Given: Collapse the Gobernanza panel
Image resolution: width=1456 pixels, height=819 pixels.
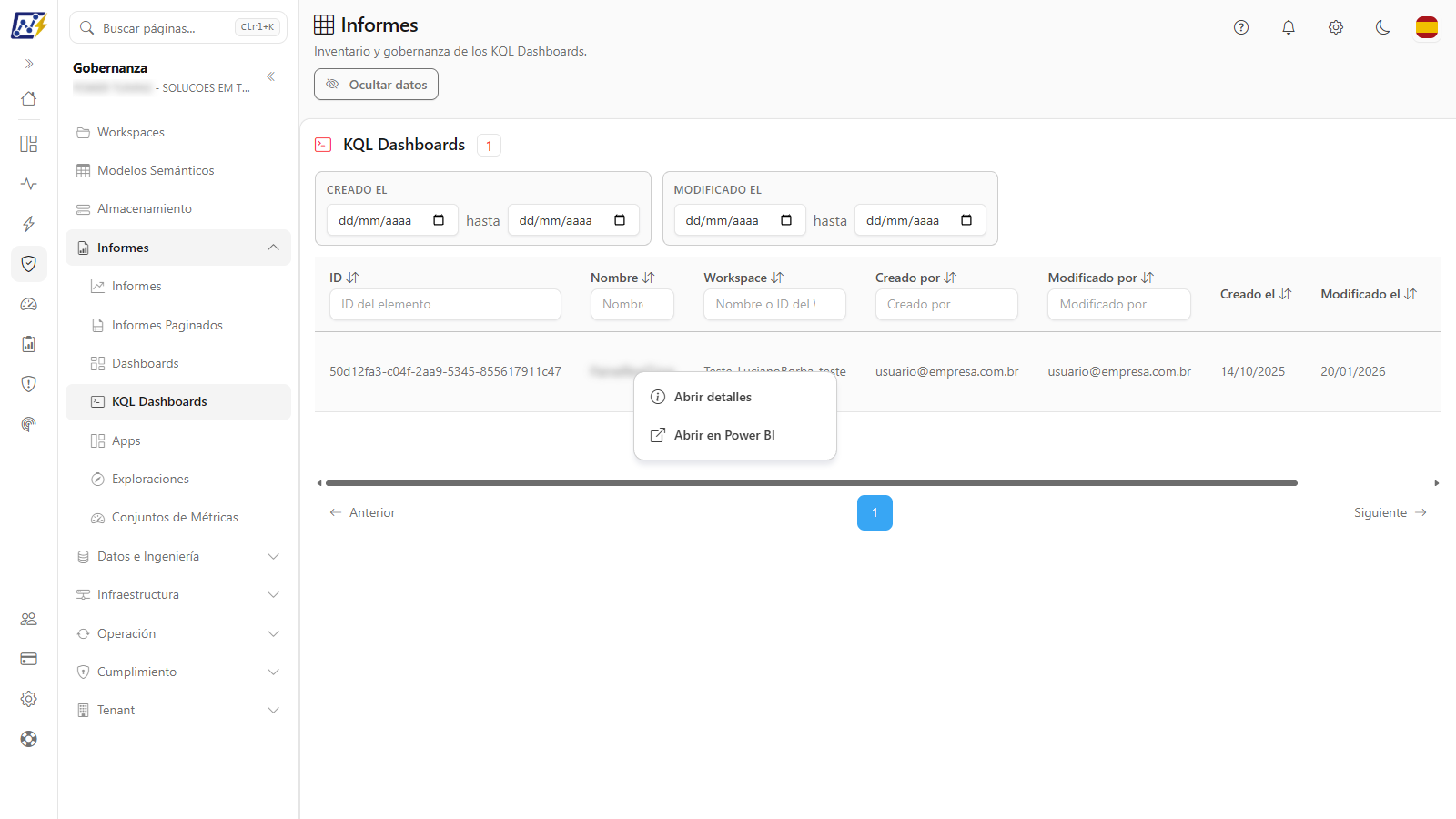Looking at the screenshot, I should (270, 76).
